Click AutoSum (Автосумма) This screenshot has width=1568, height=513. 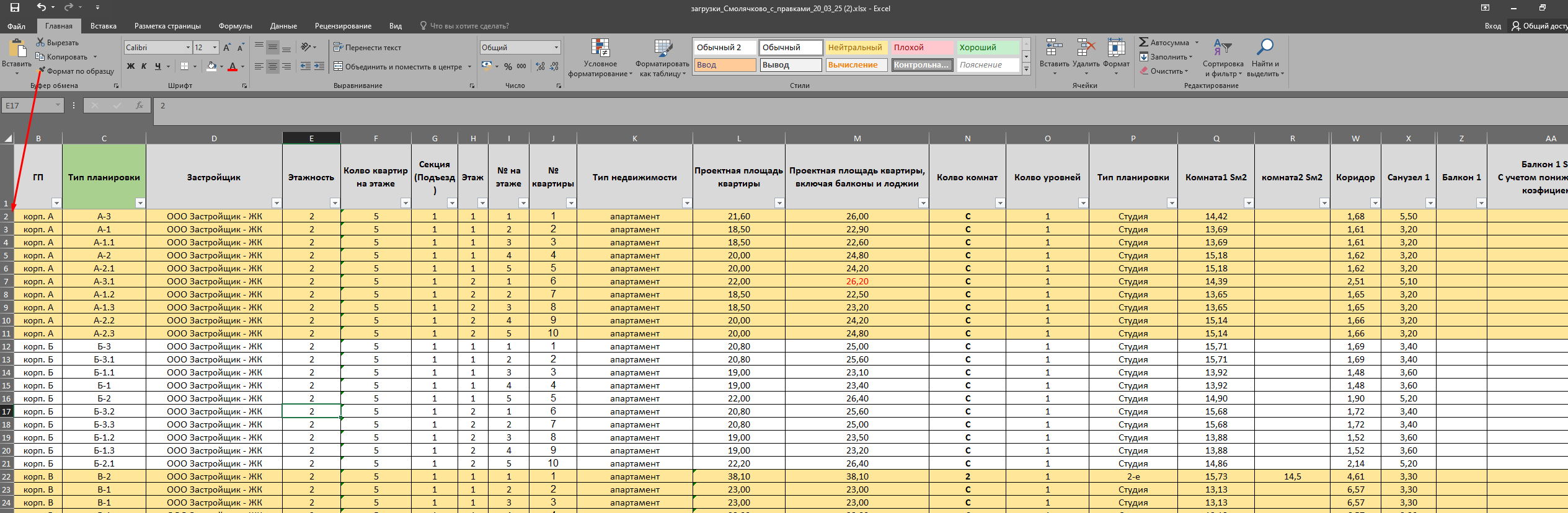tap(1164, 43)
